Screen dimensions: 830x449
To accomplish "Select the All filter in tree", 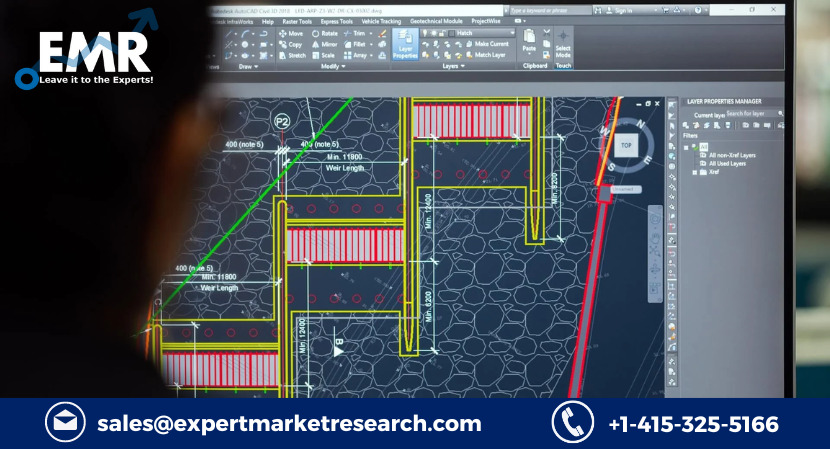I will (x=703, y=147).
